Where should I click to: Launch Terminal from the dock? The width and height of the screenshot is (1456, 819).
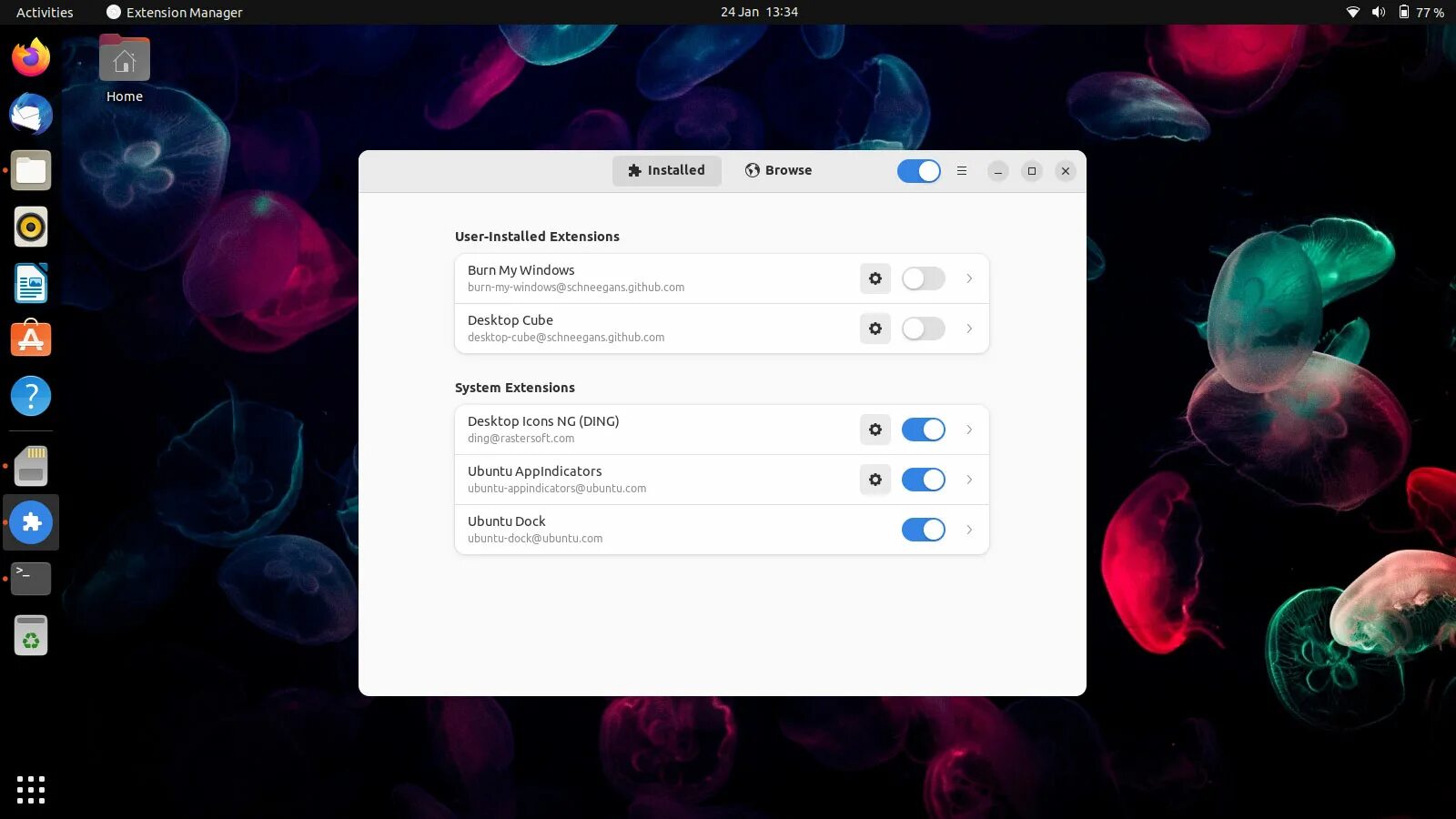31,579
